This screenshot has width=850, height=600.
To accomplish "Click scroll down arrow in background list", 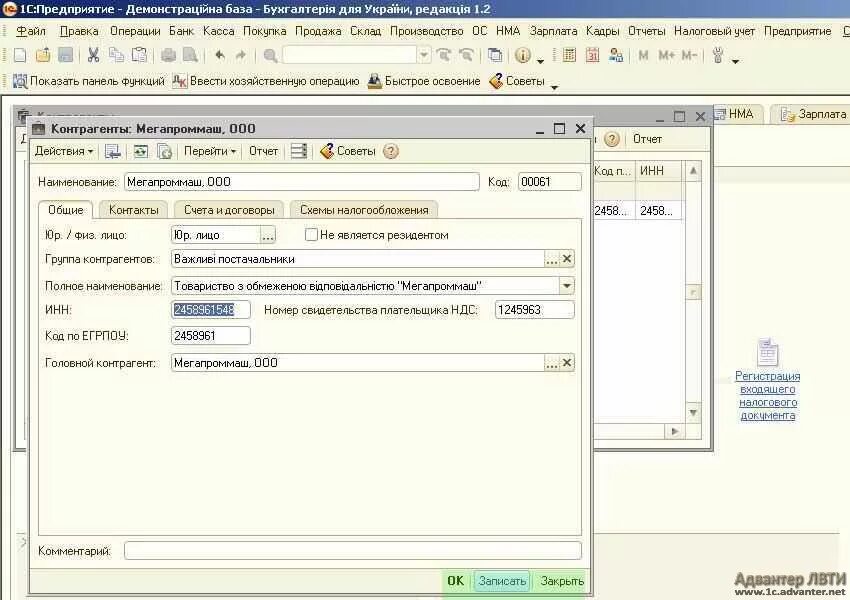I will [x=693, y=412].
